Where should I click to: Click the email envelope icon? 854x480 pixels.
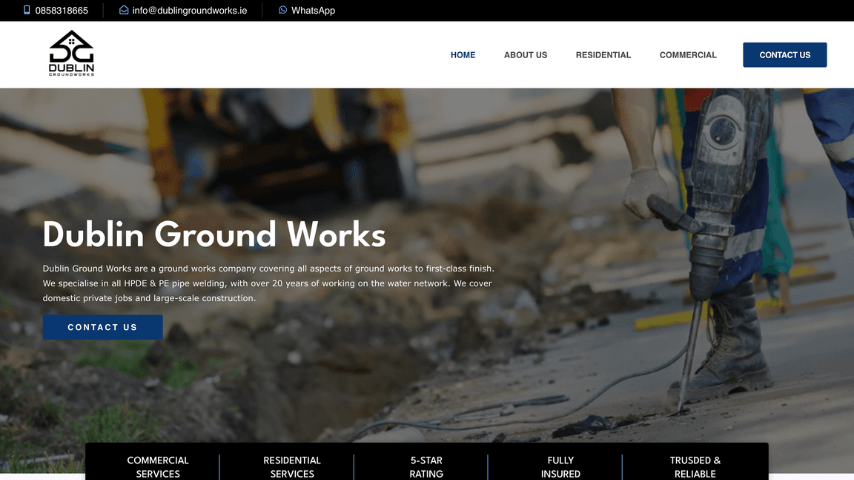click(124, 10)
